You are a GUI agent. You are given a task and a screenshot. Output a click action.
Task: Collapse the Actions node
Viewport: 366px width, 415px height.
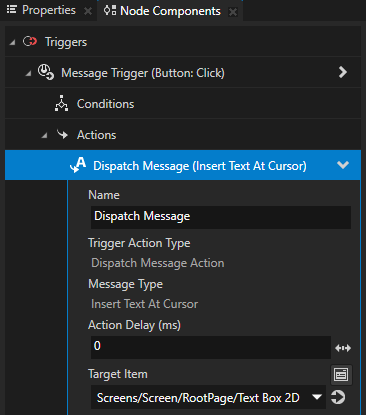[x=44, y=135]
